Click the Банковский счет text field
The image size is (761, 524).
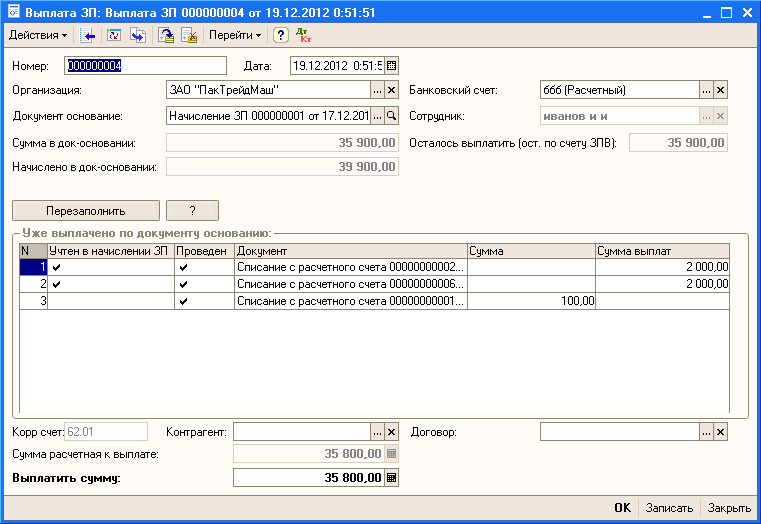(620, 90)
